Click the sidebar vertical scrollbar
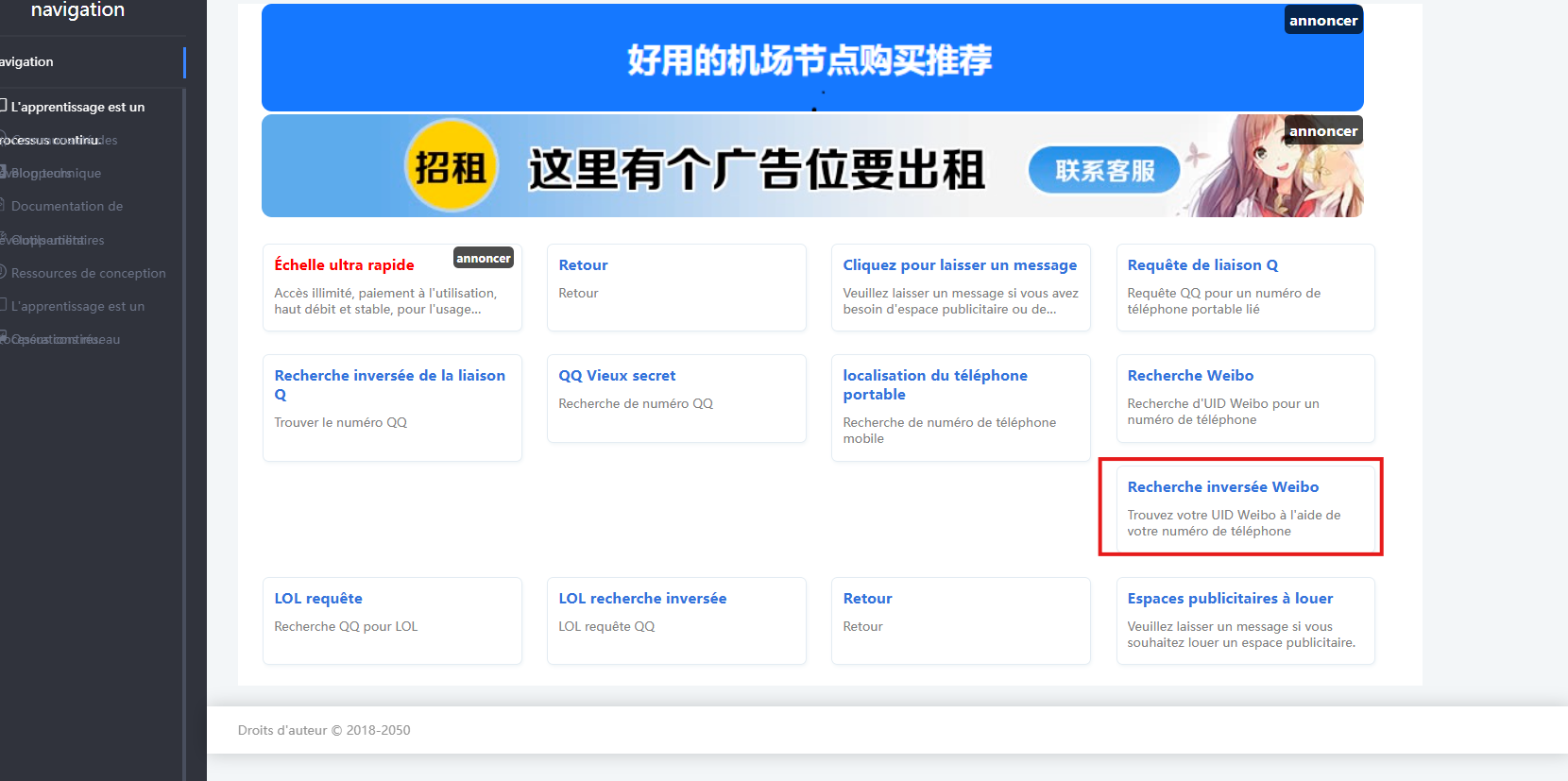1568x781 pixels. click(183, 425)
